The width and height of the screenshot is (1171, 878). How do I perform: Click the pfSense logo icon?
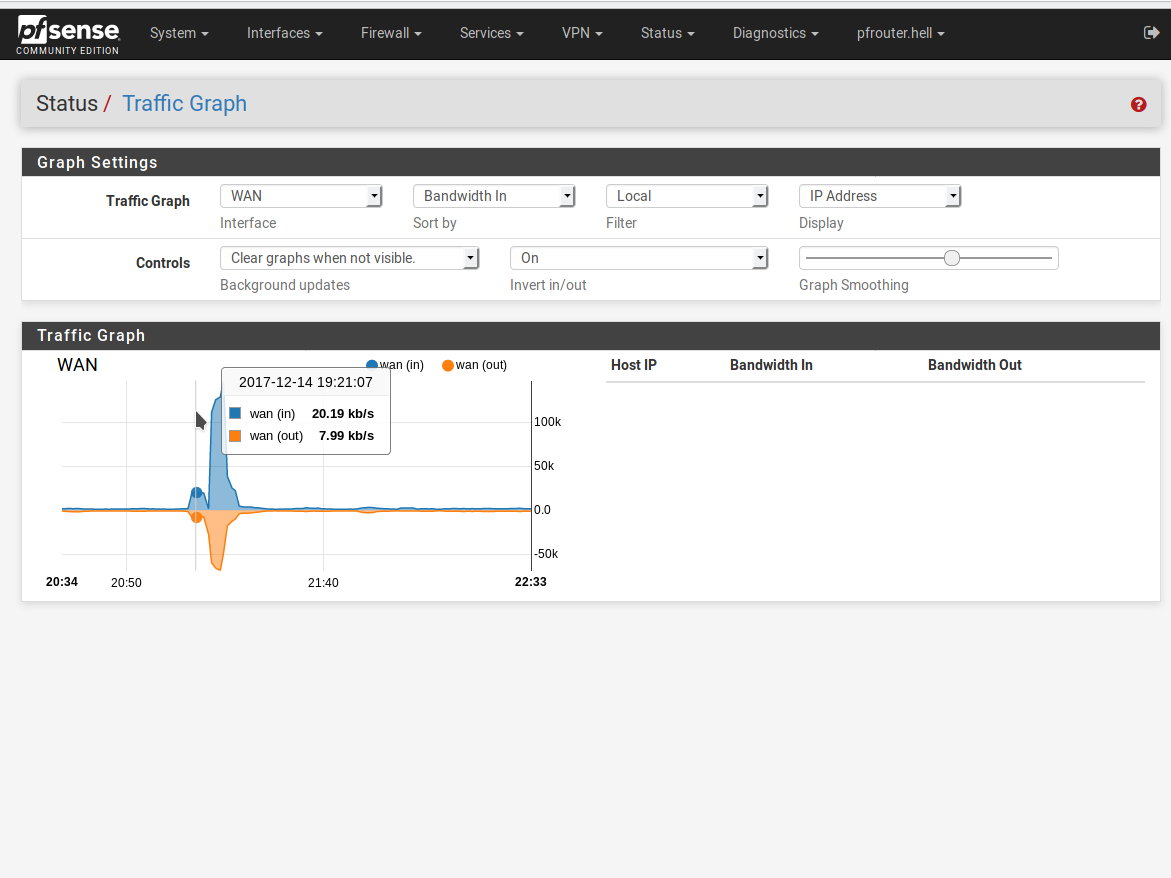(x=67, y=34)
